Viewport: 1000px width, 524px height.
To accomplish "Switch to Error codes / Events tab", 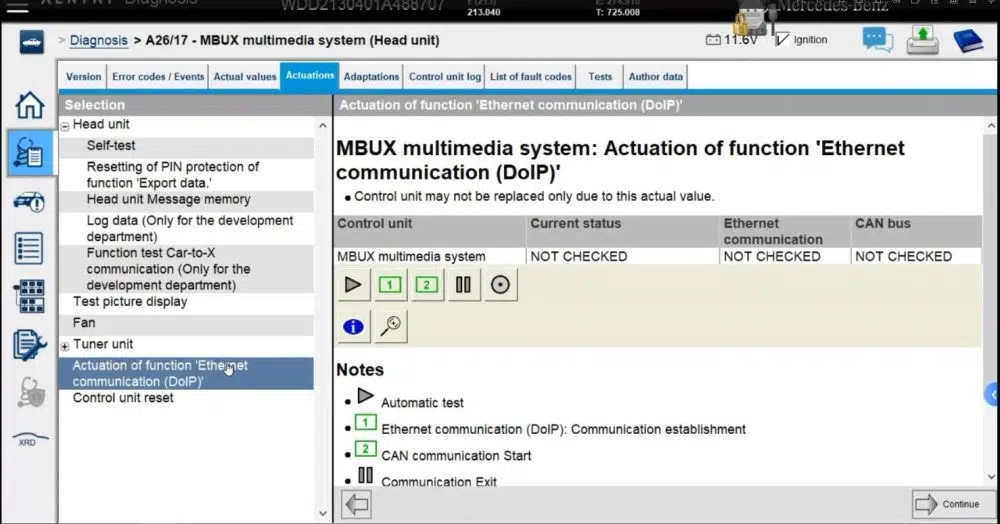I will click(x=158, y=76).
